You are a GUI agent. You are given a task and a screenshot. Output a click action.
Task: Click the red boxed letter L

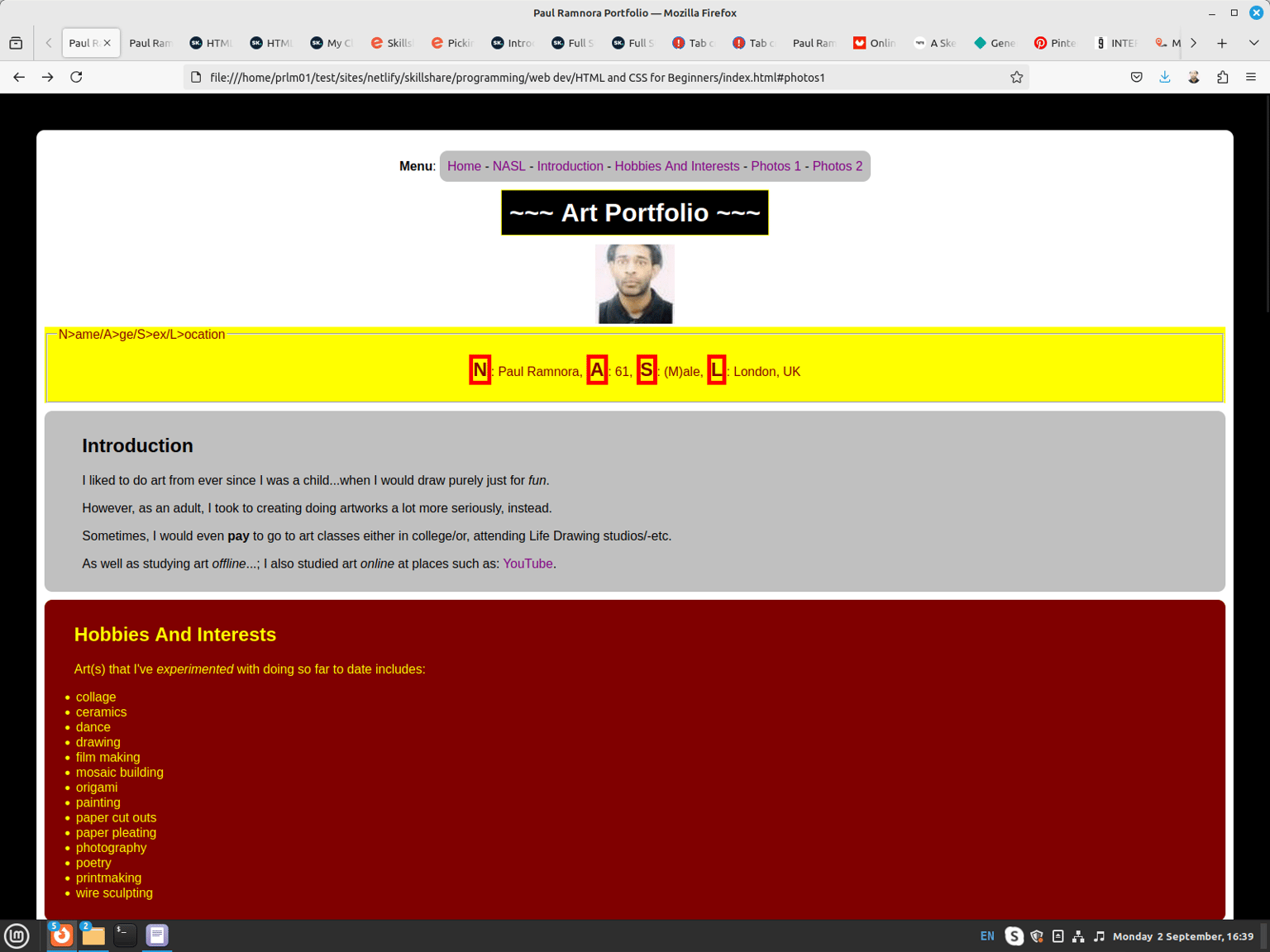pyautogui.click(x=716, y=370)
